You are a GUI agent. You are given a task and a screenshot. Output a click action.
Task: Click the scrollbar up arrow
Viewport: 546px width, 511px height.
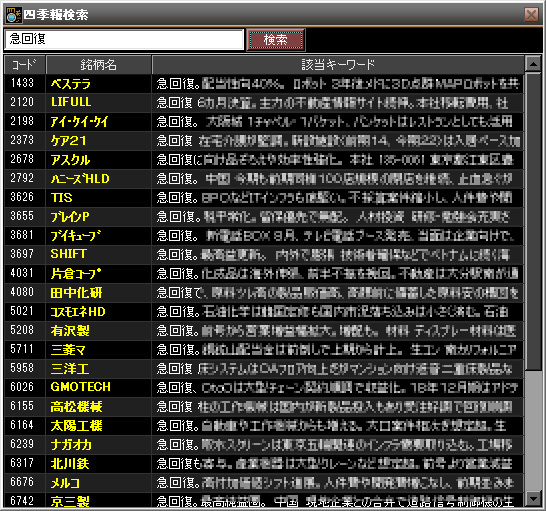[533, 64]
